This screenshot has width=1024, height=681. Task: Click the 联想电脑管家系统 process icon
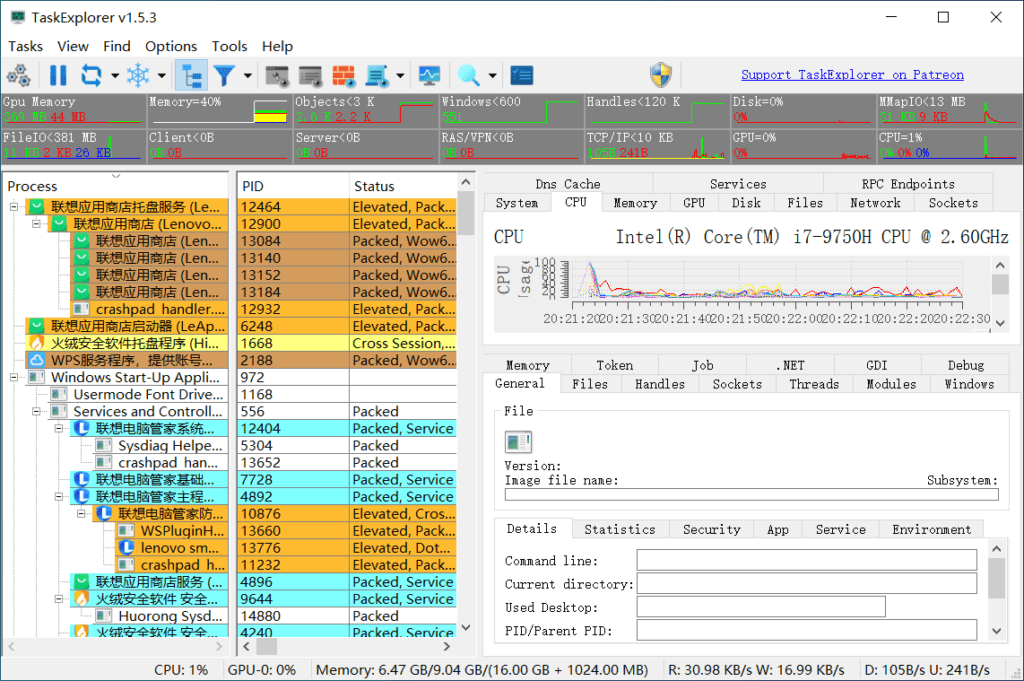[x=81, y=428]
